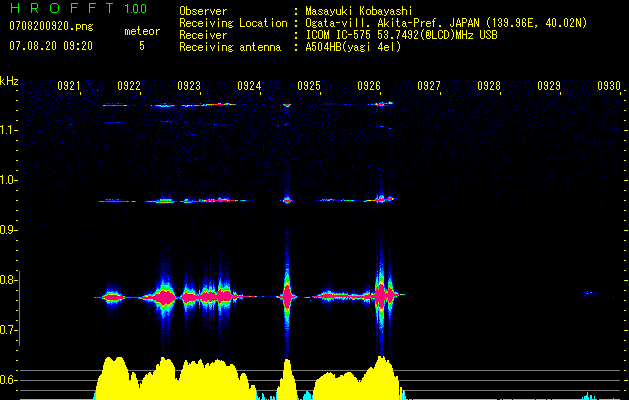Viewport: 629px width, 400px height.
Task: Click the 0.6 kHz frequency label
Action: (x=8, y=380)
